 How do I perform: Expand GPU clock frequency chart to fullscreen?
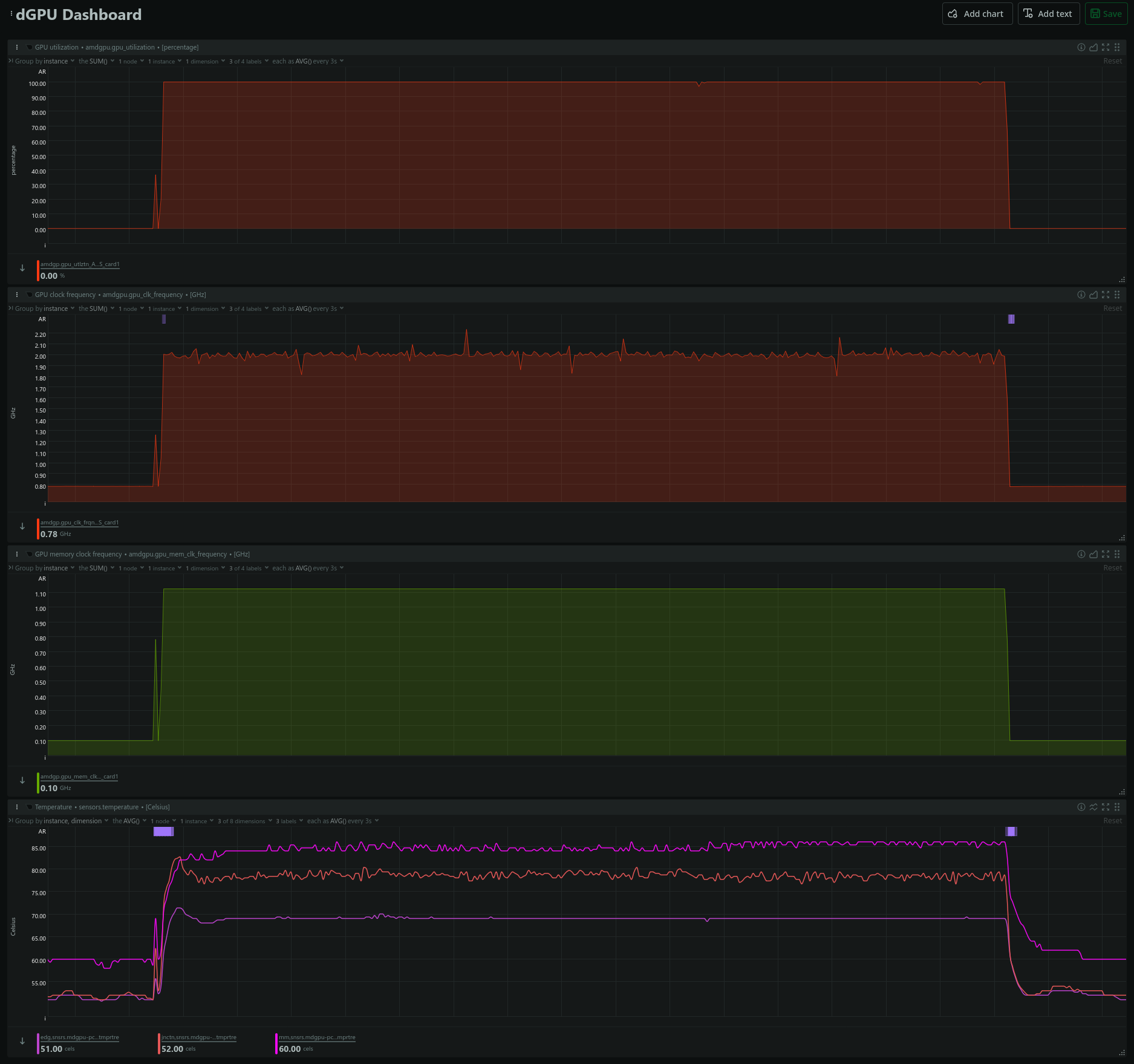(1106, 295)
